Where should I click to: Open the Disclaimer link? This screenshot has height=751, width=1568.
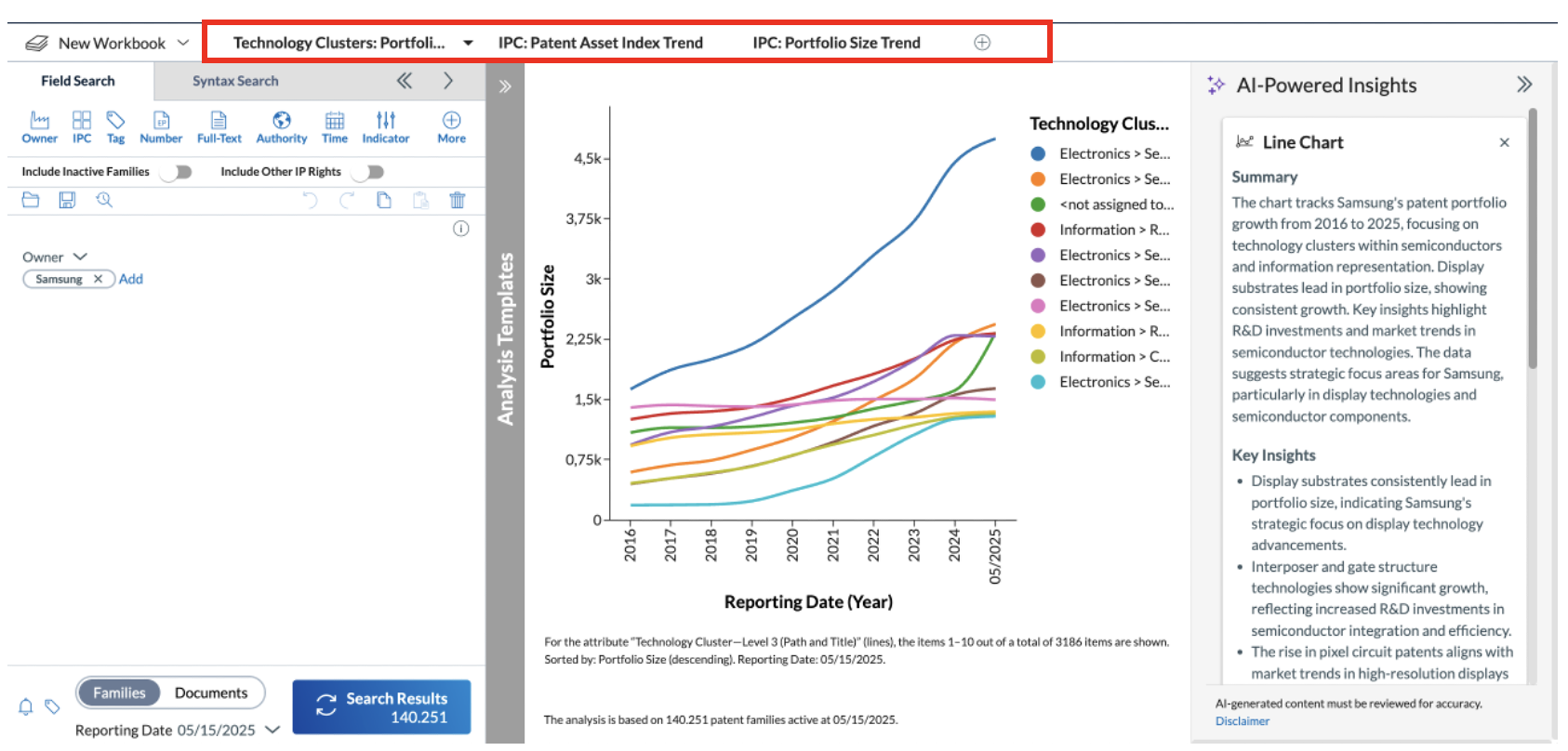(1242, 721)
